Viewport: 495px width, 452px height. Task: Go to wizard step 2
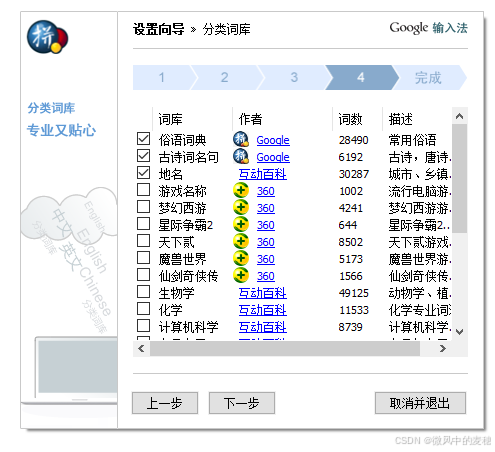(225, 77)
